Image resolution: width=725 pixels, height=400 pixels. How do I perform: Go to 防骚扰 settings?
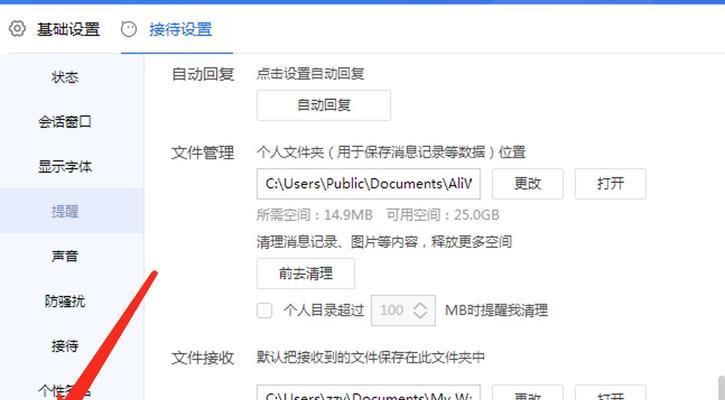click(65, 301)
